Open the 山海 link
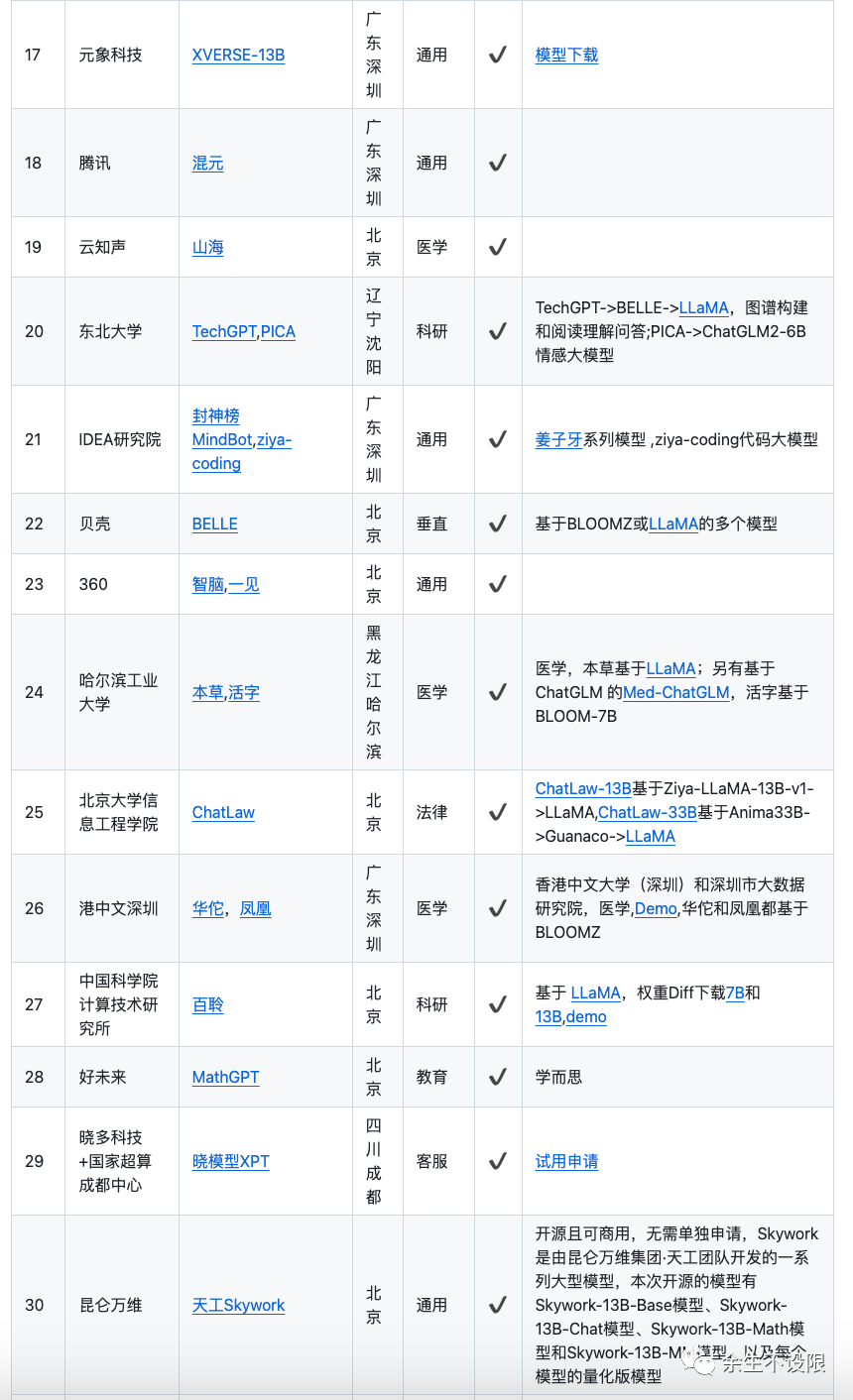 click(x=207, y=247)
